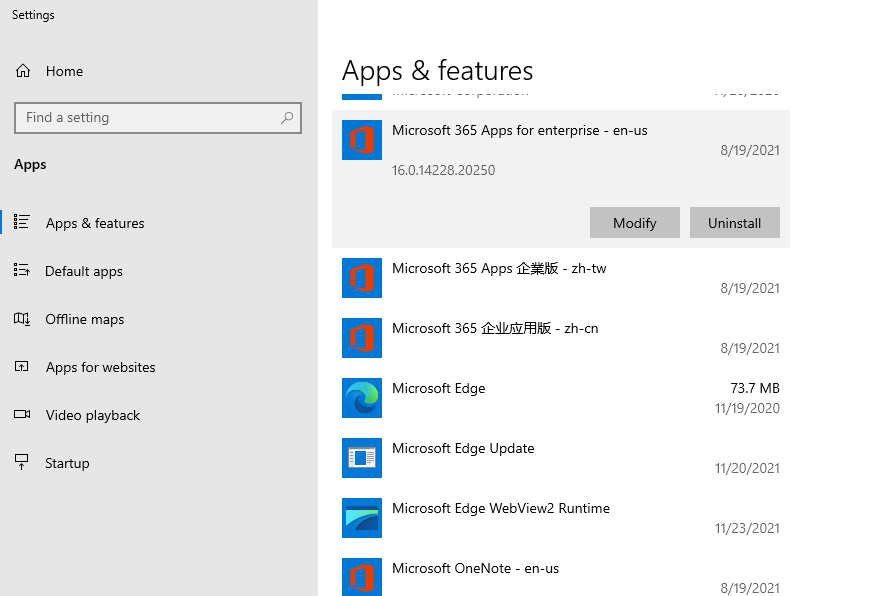
Task: Click the Edge WebView2 Runtime icon
Action: [x=362, y=517]
